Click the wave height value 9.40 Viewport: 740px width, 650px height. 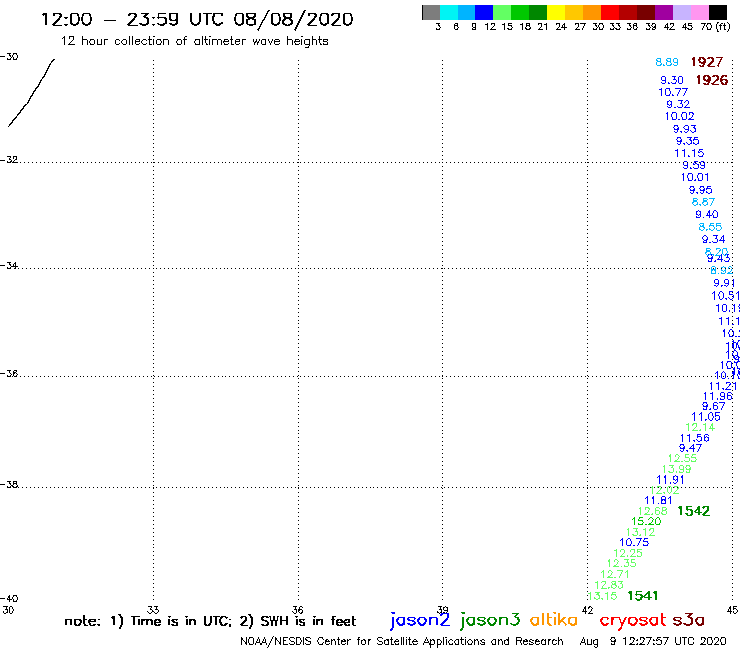click(x=706, y=214)
